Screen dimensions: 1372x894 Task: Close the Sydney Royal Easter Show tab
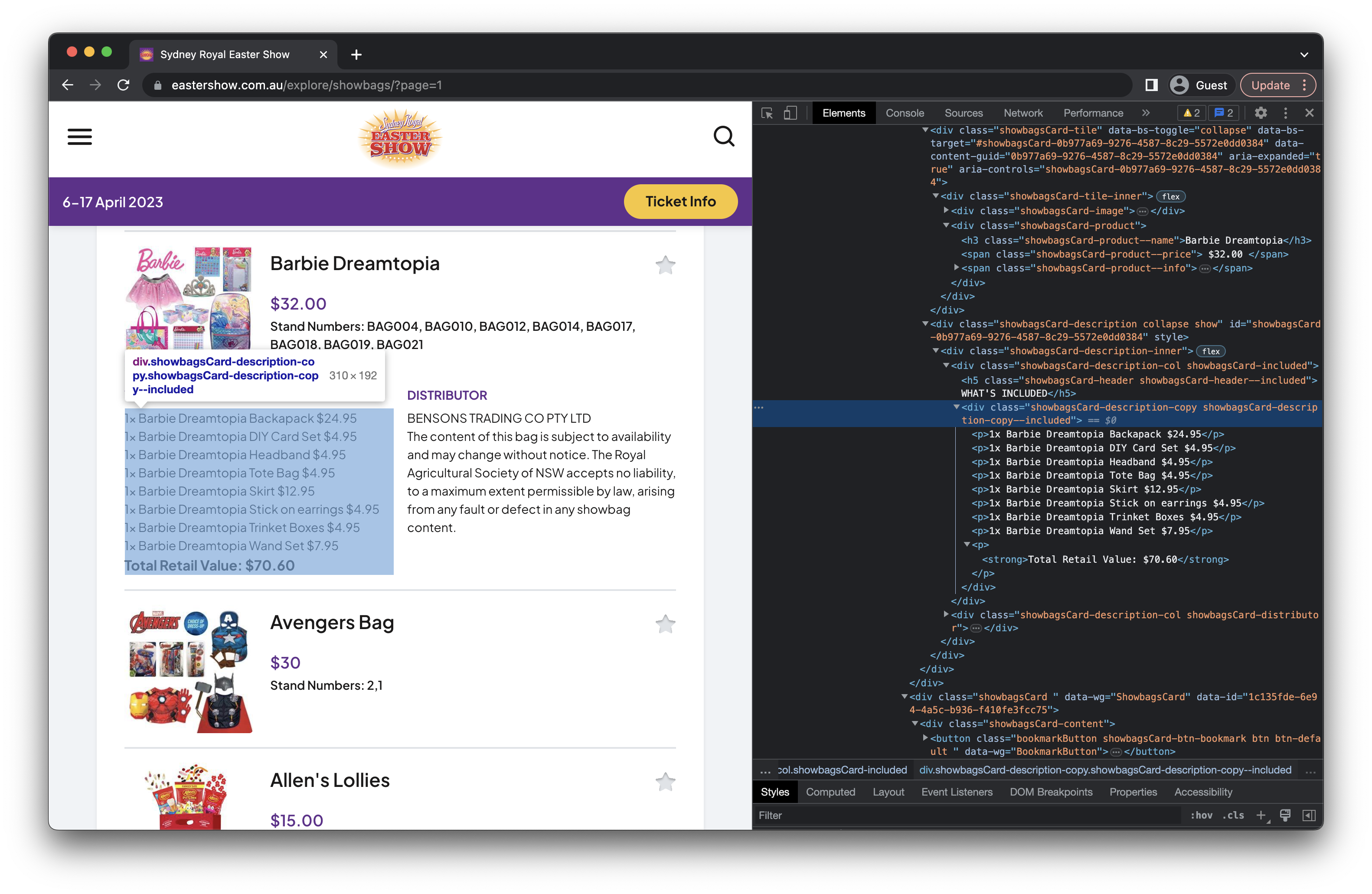323,55
